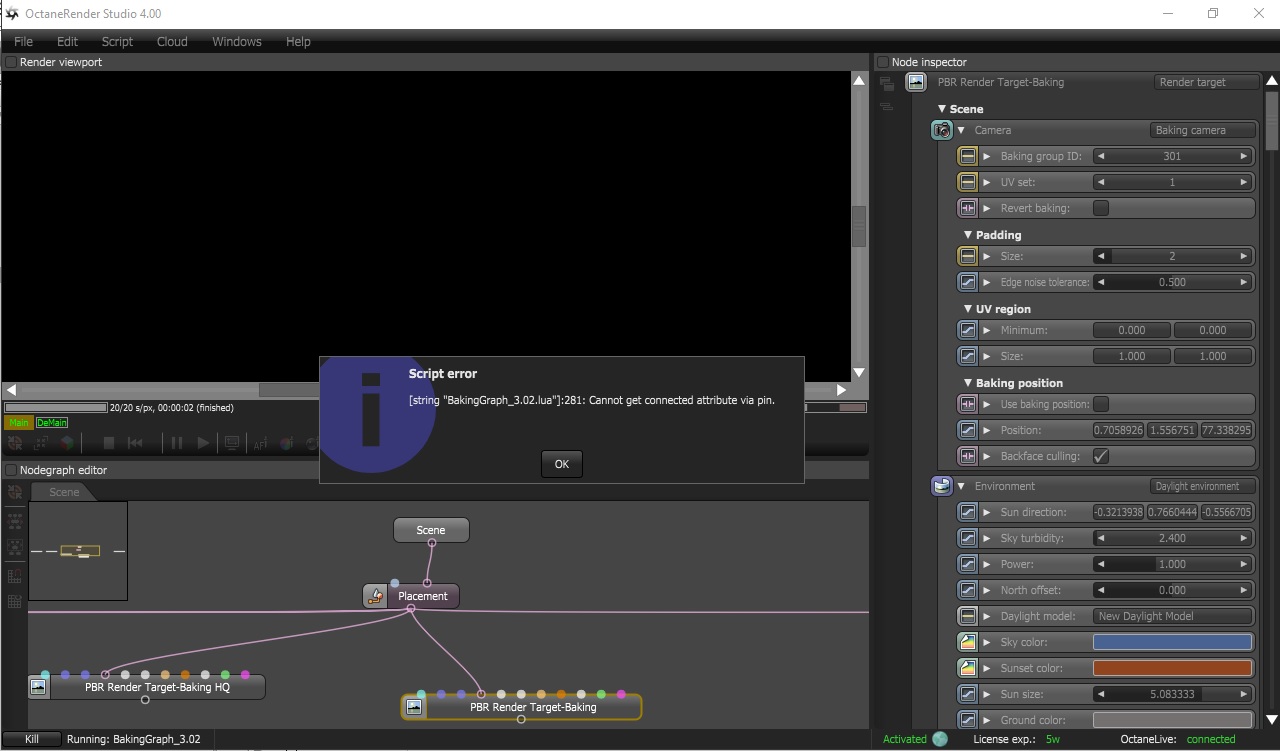
Task: Decrease the UV set value arrow
Action: tap(1101, 182)
